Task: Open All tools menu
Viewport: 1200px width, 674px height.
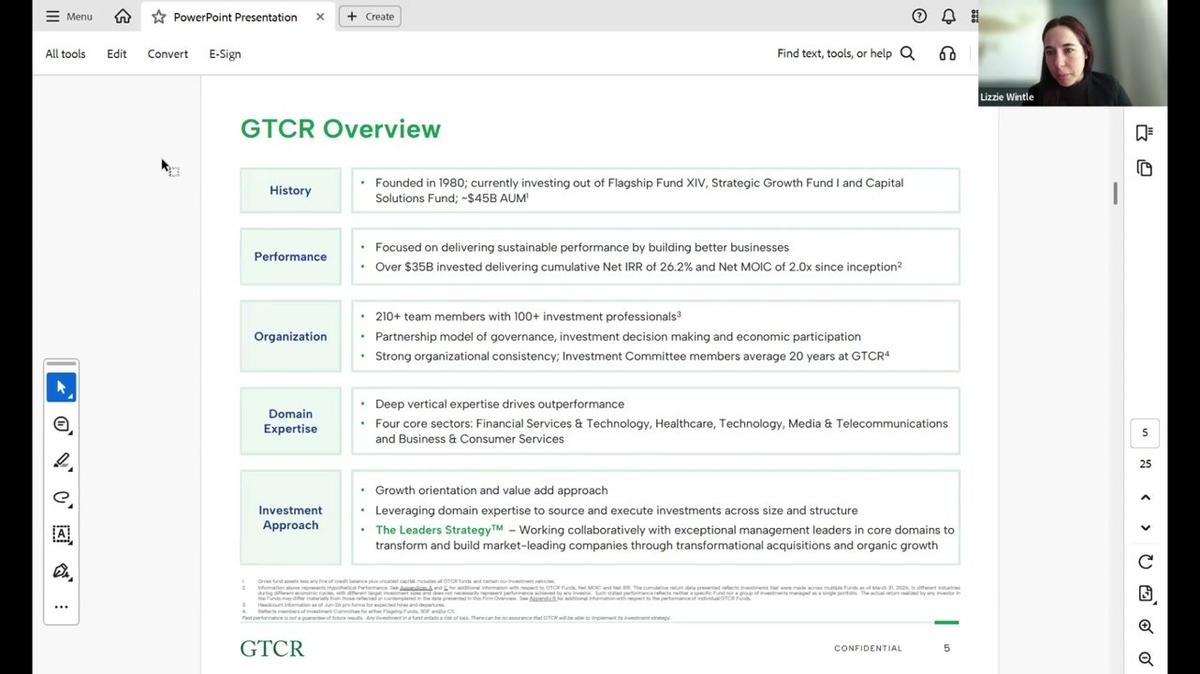Action: (x=65, y=54)
